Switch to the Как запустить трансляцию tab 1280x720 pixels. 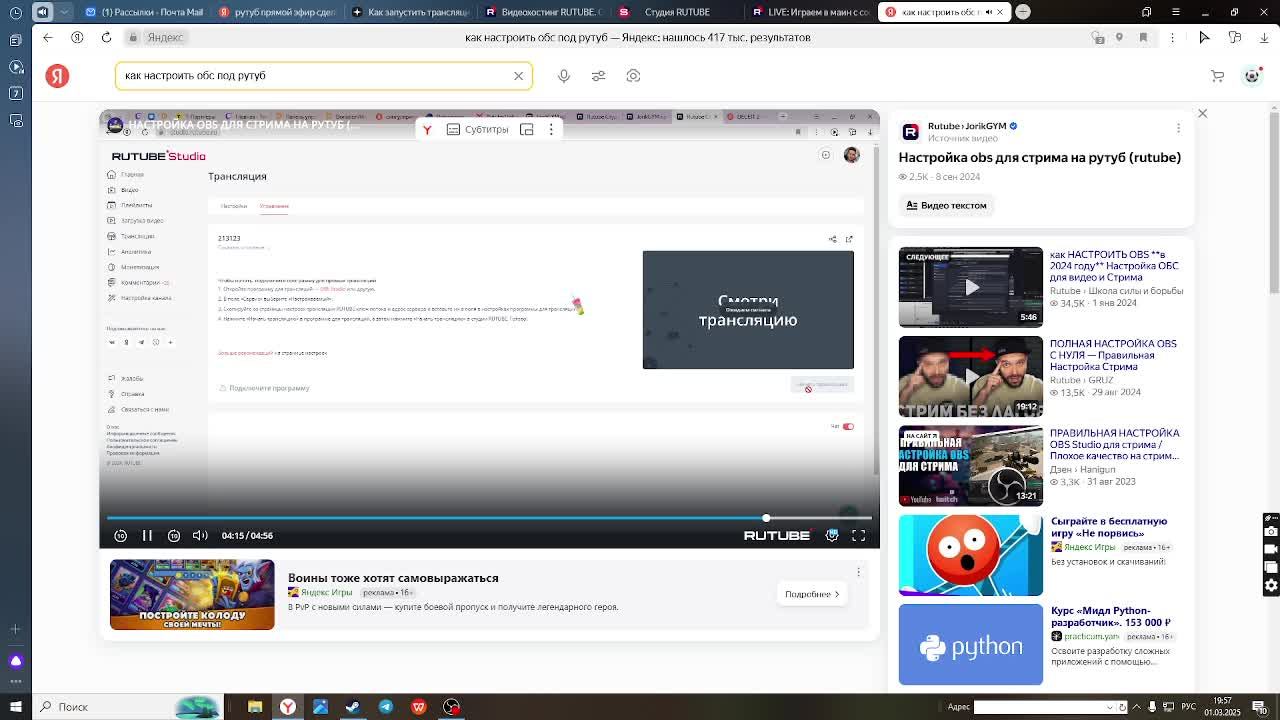pyautogui.click(x=411, y=12)
